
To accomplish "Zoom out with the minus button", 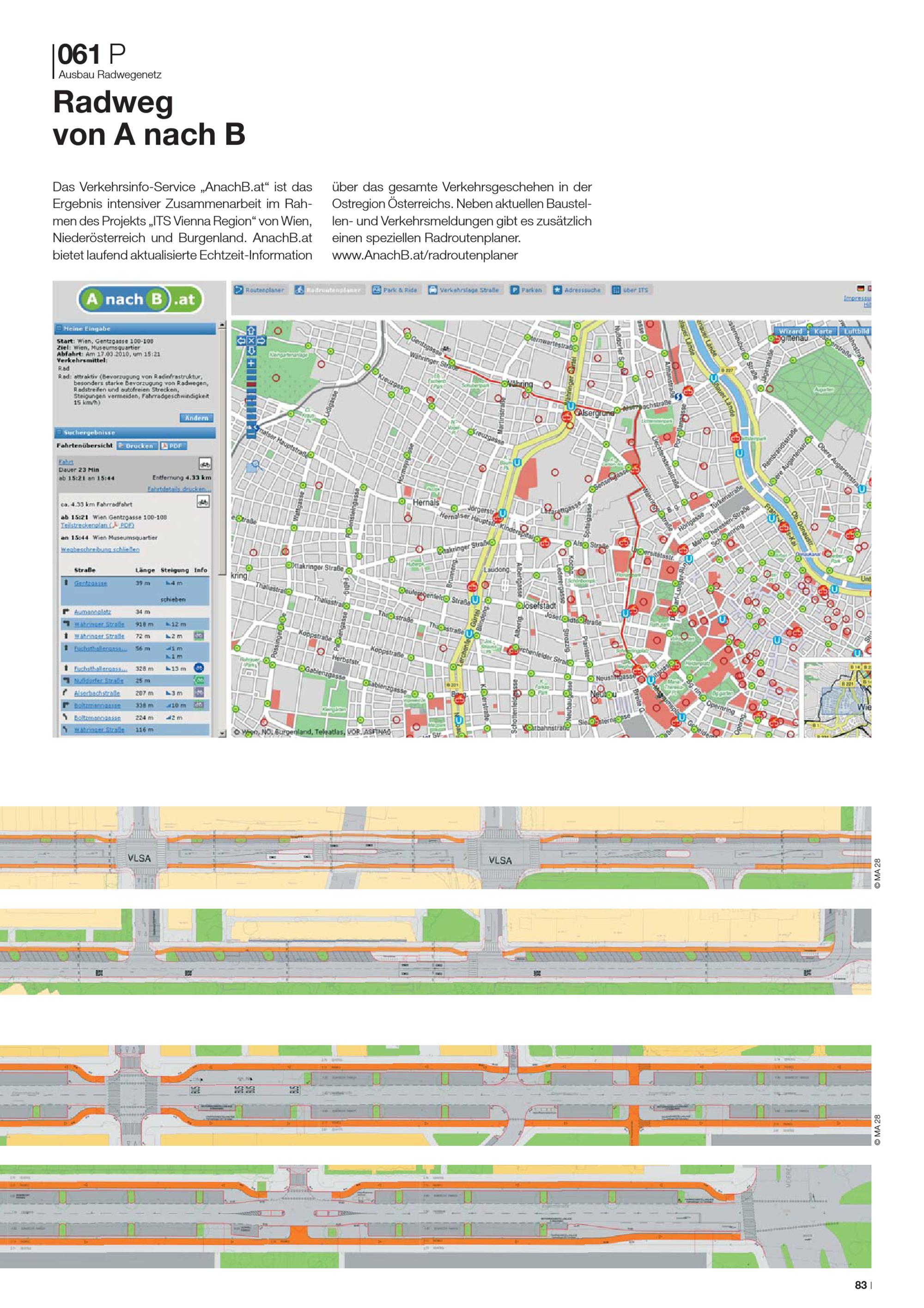I will click(x=251, y=434).
